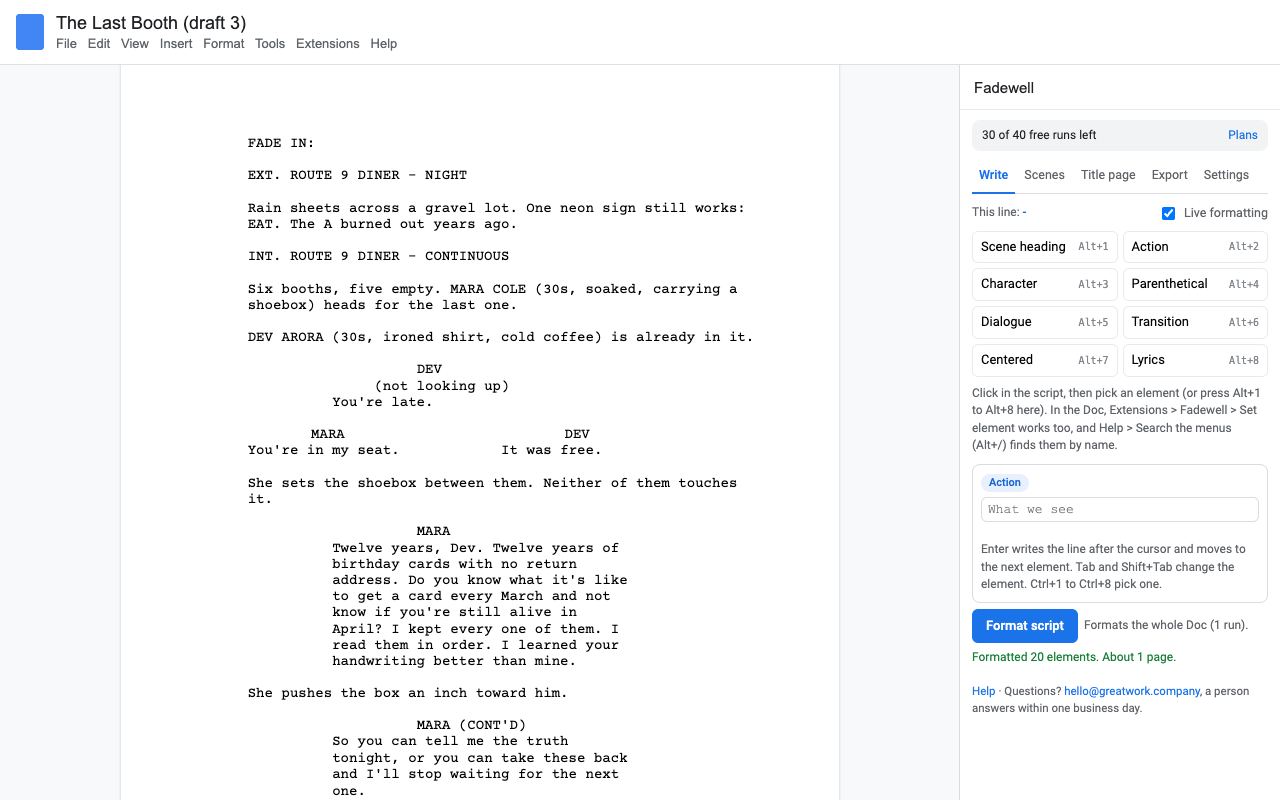Viewport: 1280px width, 800px height.
Task: Open the View menu
Action: tap(135, 44)
